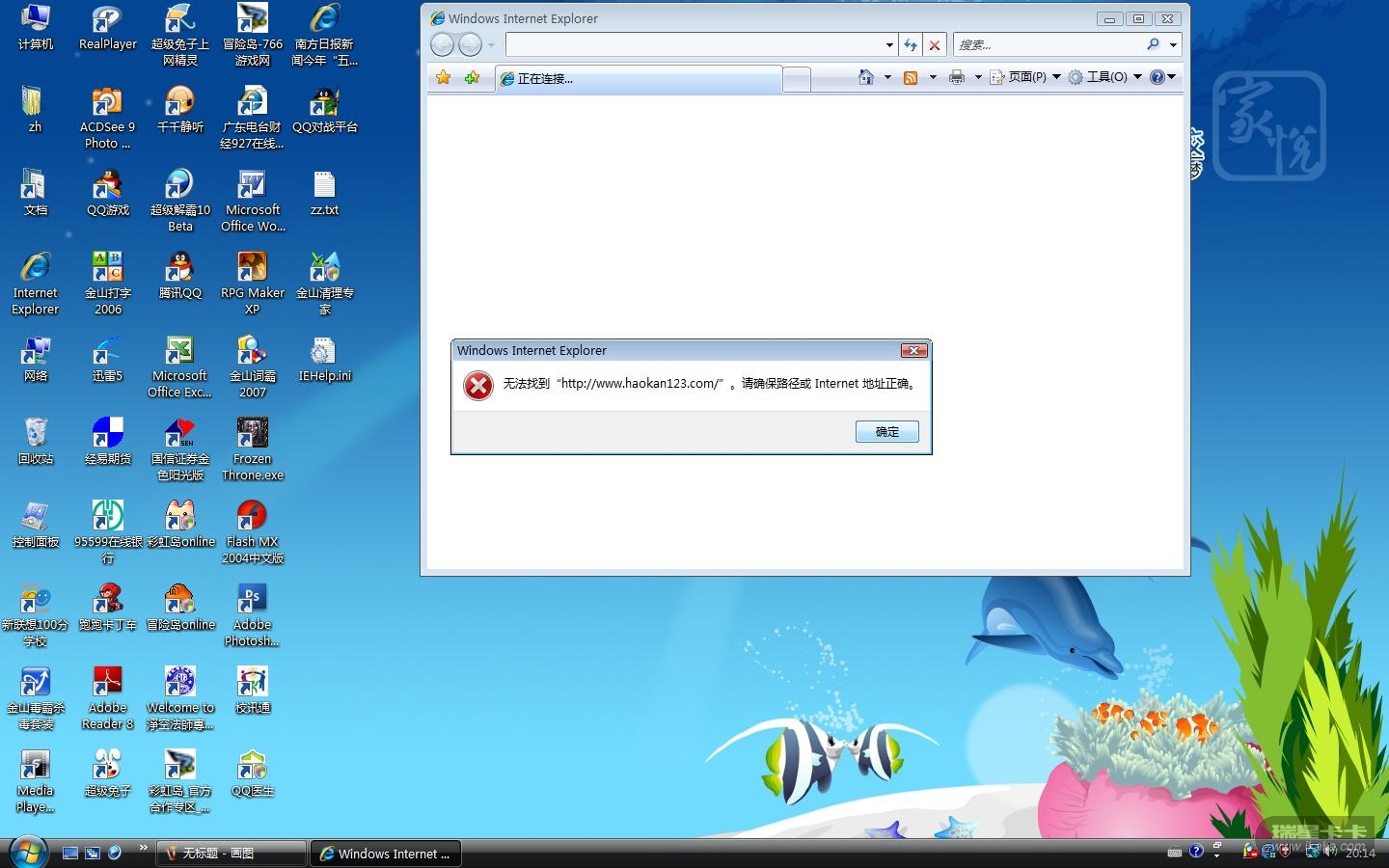Stop loading with the red X button
Screen dimensions: 1389x868
[x=934, y=44]
